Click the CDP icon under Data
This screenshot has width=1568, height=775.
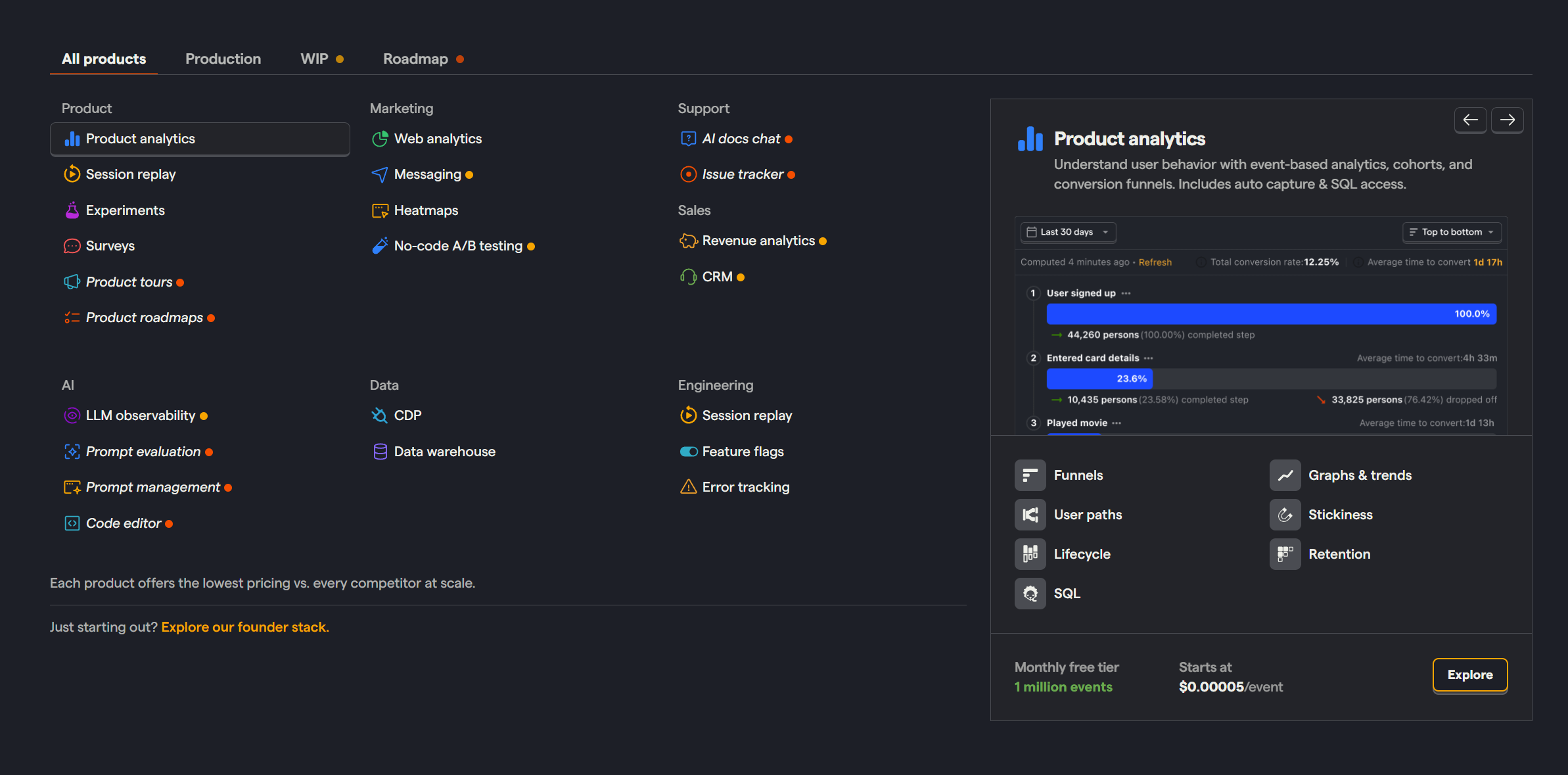pyautogui.click(x=380, y=415)
